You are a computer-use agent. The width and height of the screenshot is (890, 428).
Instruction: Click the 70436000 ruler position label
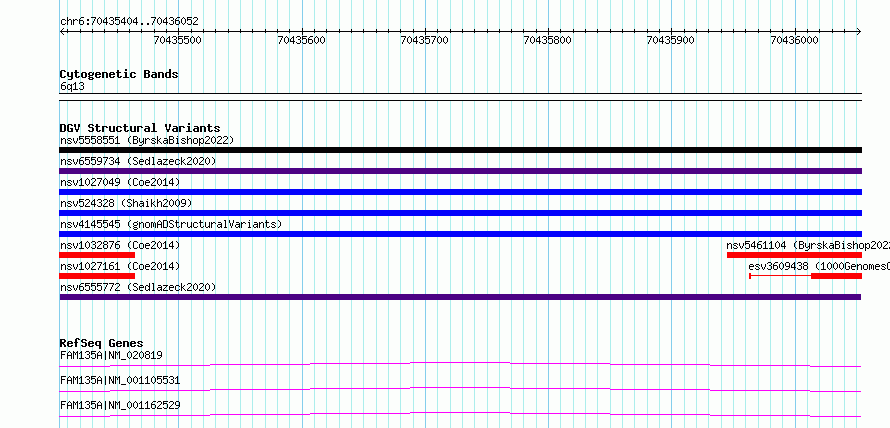point(794,40)
